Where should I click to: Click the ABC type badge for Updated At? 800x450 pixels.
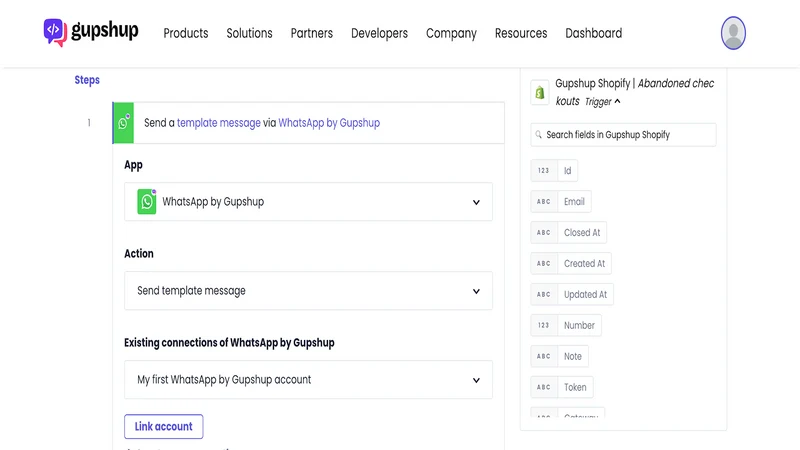pos(543,294)
